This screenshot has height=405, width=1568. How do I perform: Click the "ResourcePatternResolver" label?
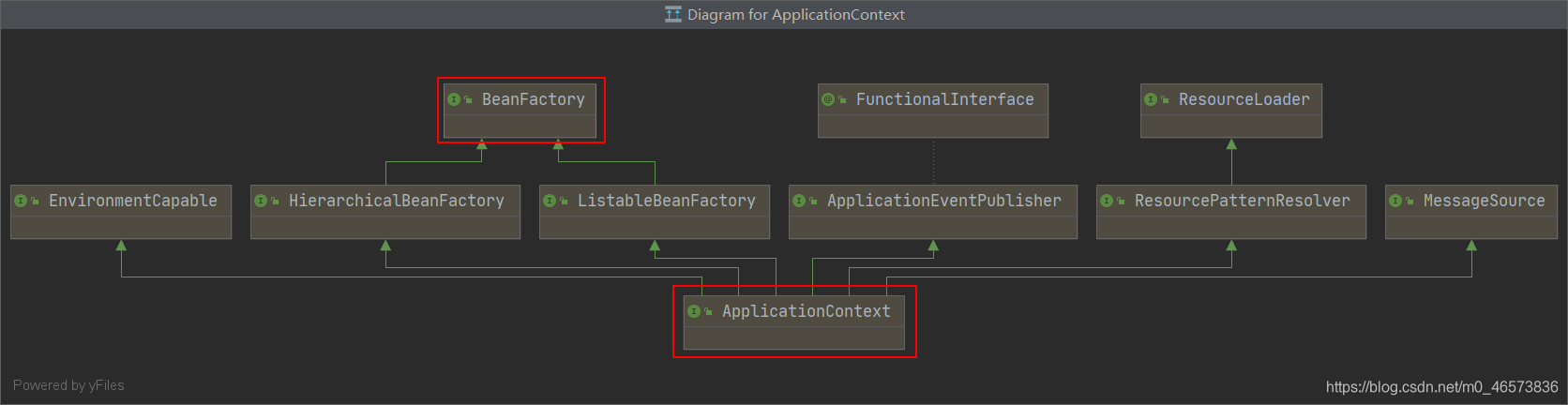(x=1243, y=201)
